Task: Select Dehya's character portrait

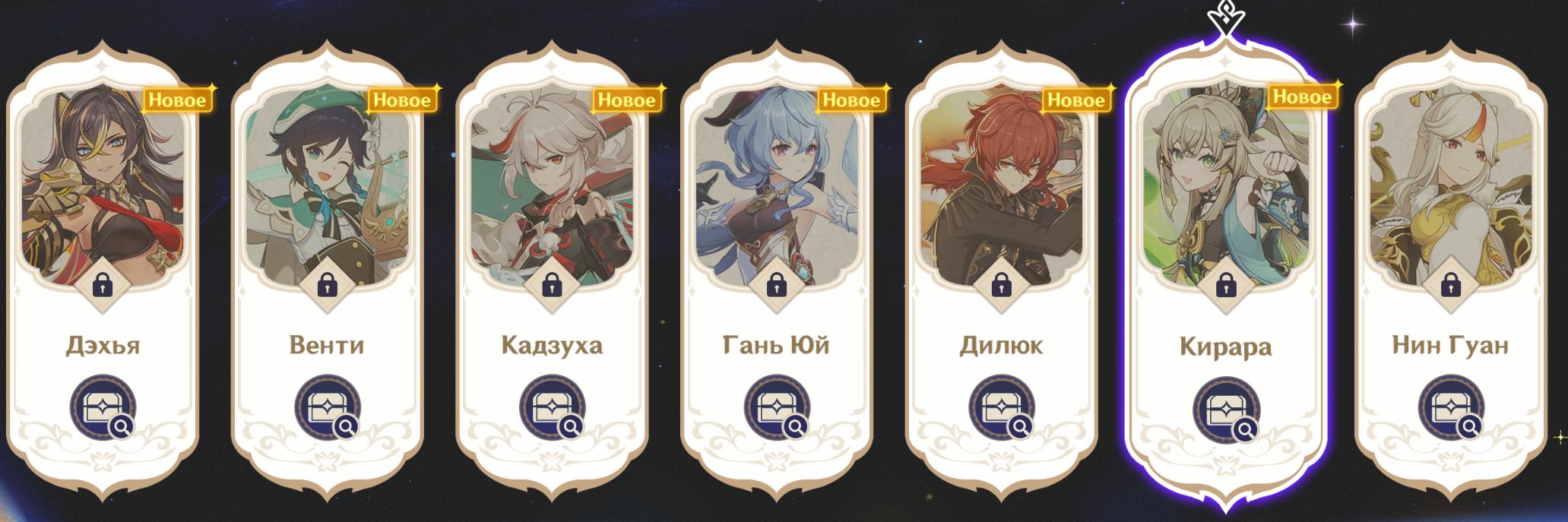Action: pos(103,186)
